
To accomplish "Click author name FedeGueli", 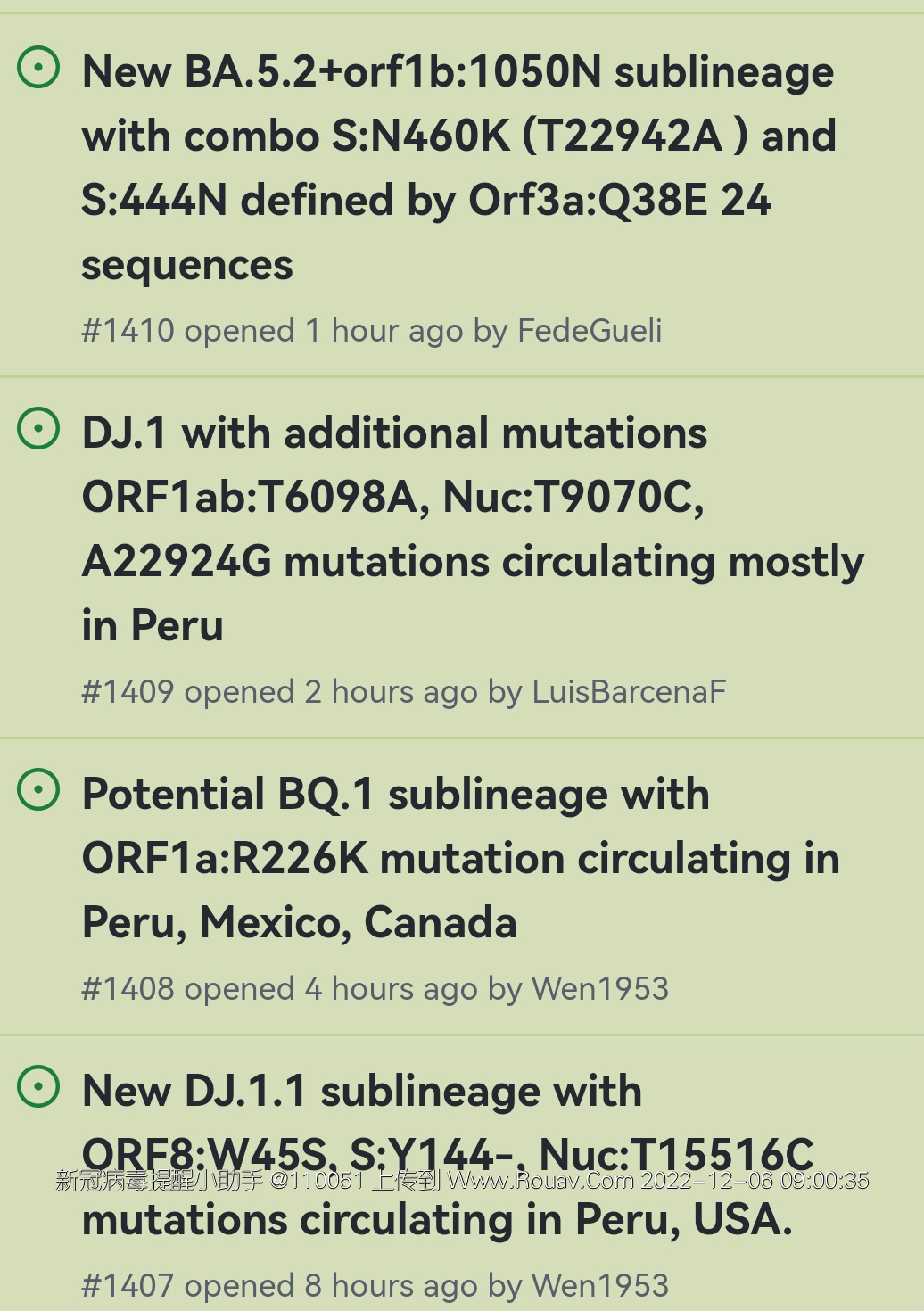I will 590,331.
